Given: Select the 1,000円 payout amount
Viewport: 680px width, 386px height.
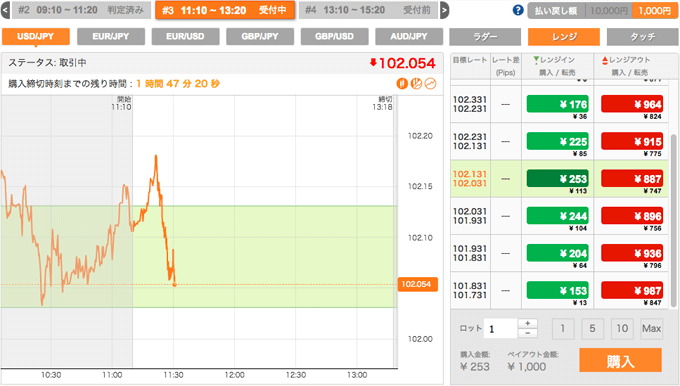Looking at the screenshot, I should (x=655, y=11).
